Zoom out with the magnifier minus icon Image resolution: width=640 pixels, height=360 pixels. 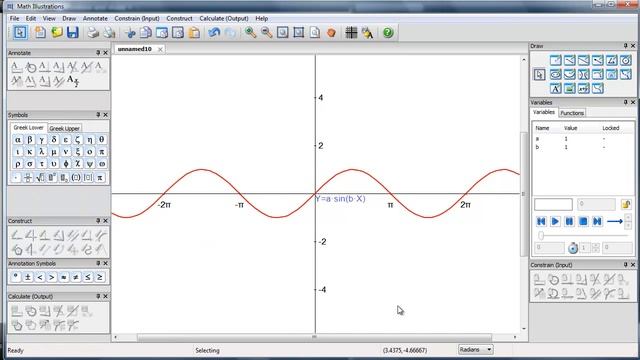point(267,32)
